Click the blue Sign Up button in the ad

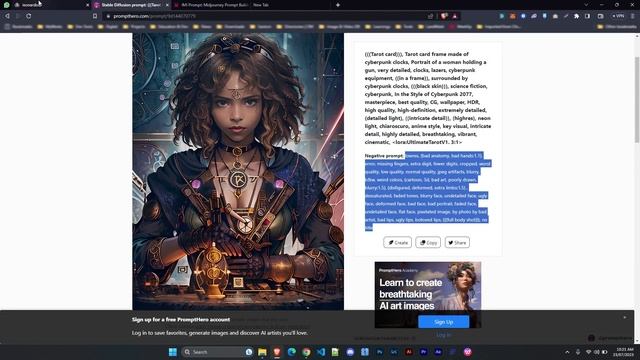coord(443,322)
